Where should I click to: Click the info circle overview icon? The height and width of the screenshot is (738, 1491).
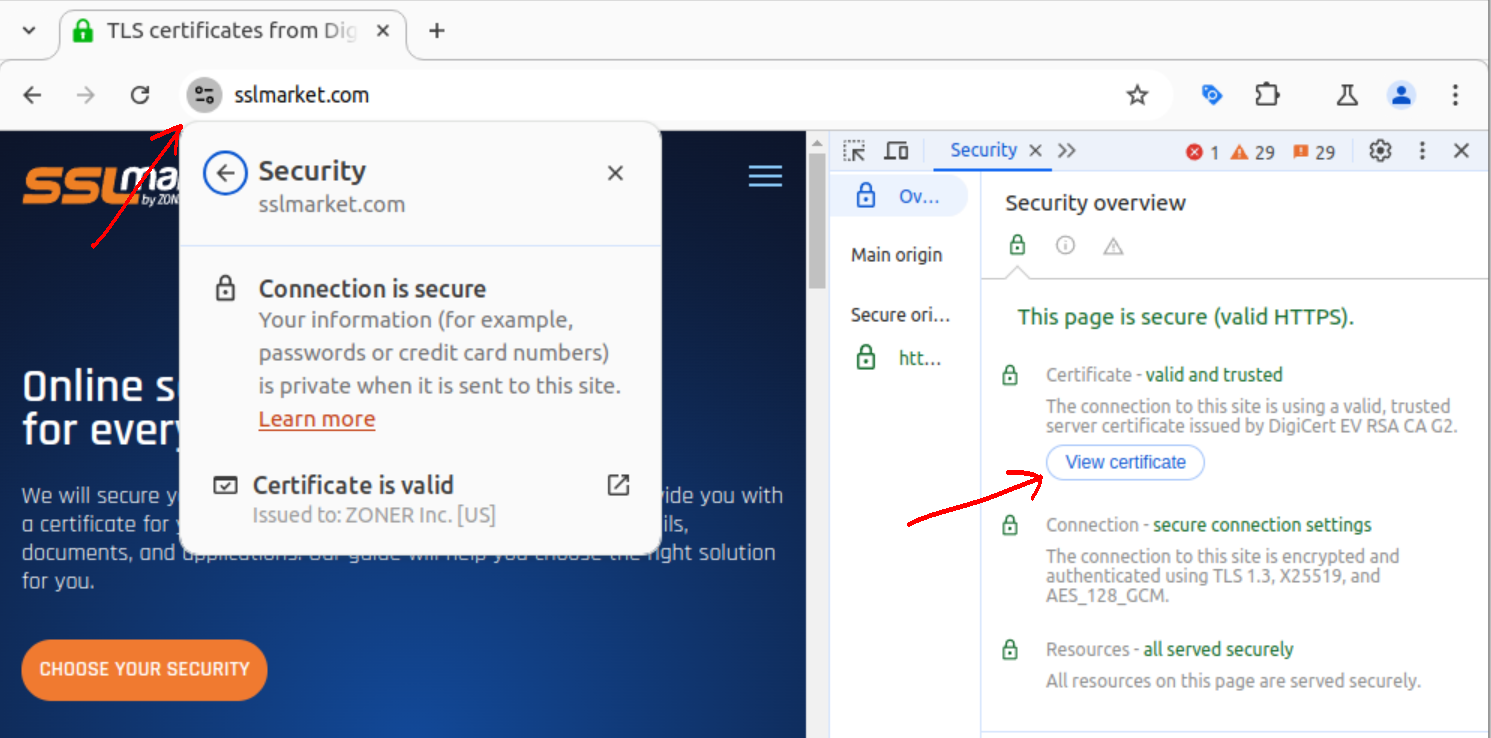click(x=1065, y=245)
